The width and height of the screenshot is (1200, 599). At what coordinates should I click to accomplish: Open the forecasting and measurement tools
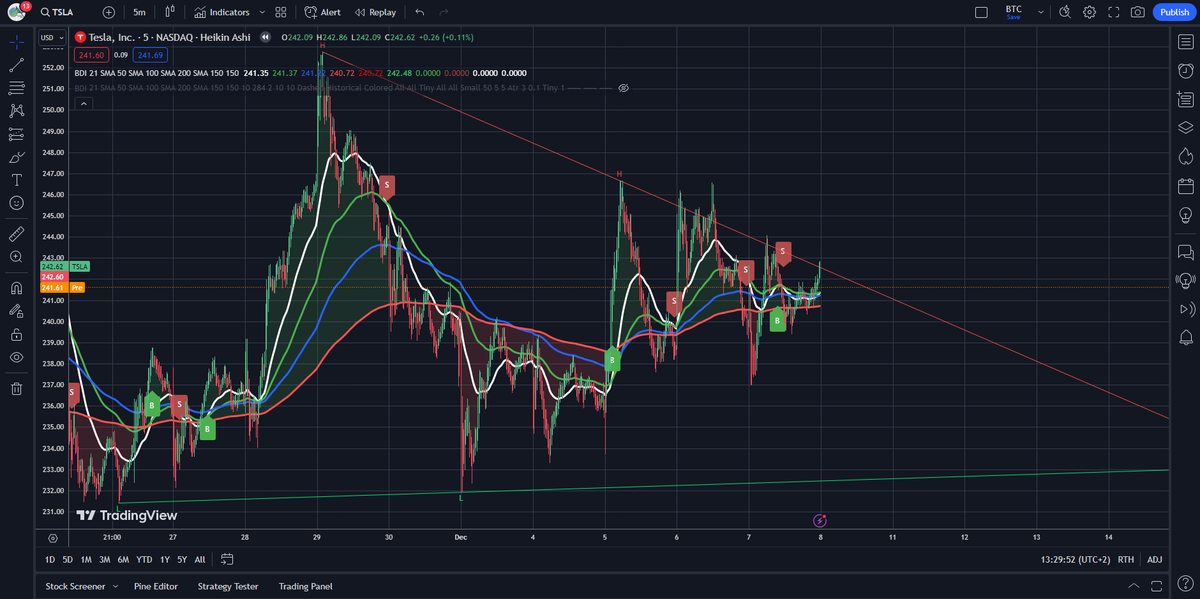click(x=16, y=134)
